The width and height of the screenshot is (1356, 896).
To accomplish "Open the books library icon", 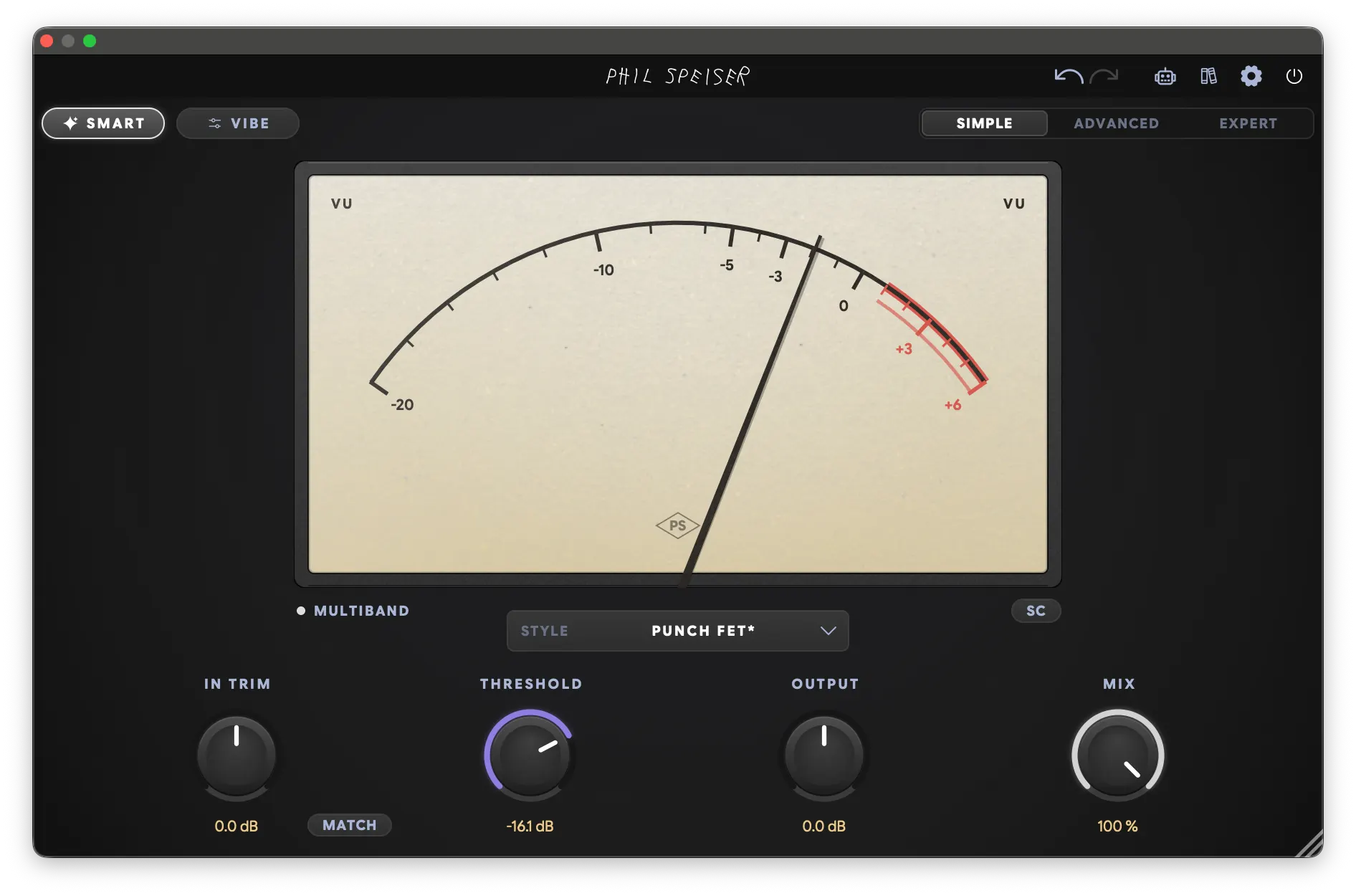I will coord(1208,76).
